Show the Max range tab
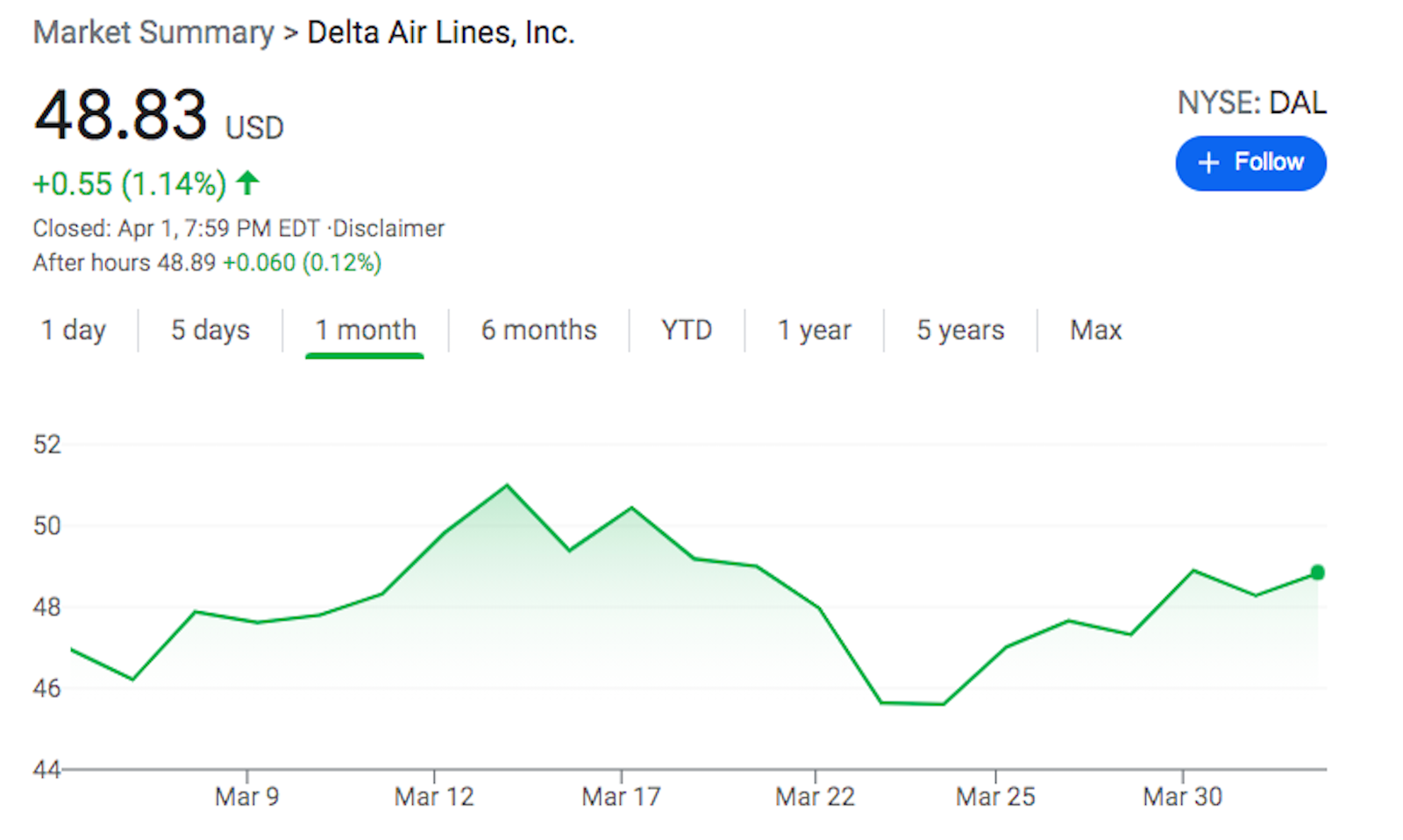This screenshot has width=1403, height=840. click(x=1095, y=330)
